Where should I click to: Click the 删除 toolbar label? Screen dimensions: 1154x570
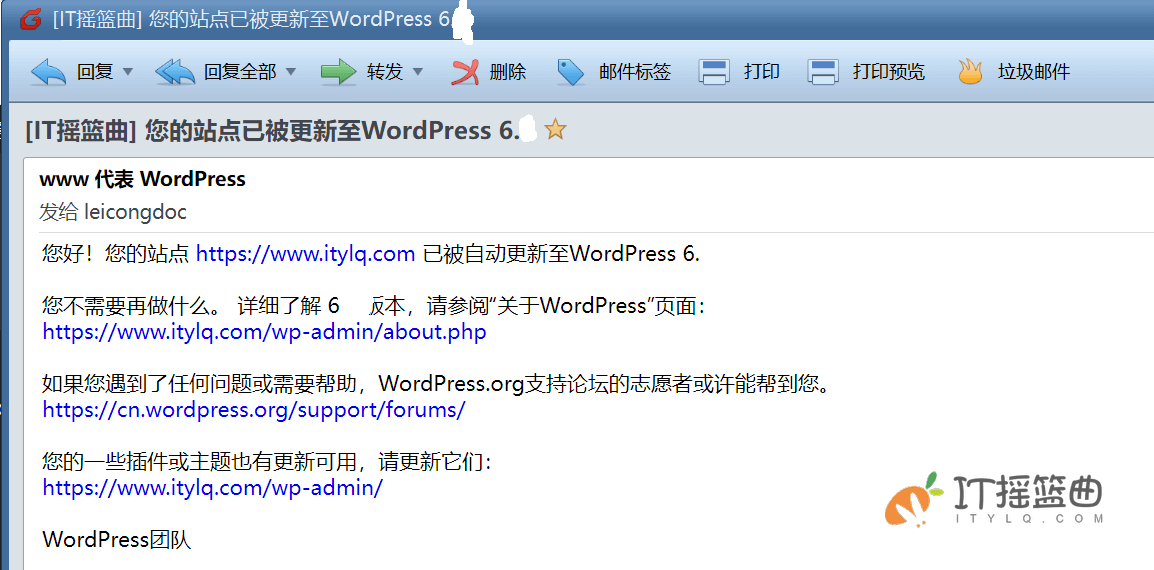tap(508, 72)
